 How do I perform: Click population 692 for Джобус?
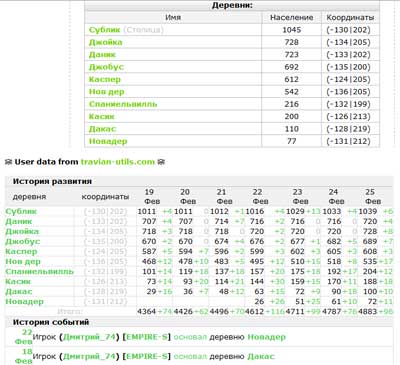292,67
